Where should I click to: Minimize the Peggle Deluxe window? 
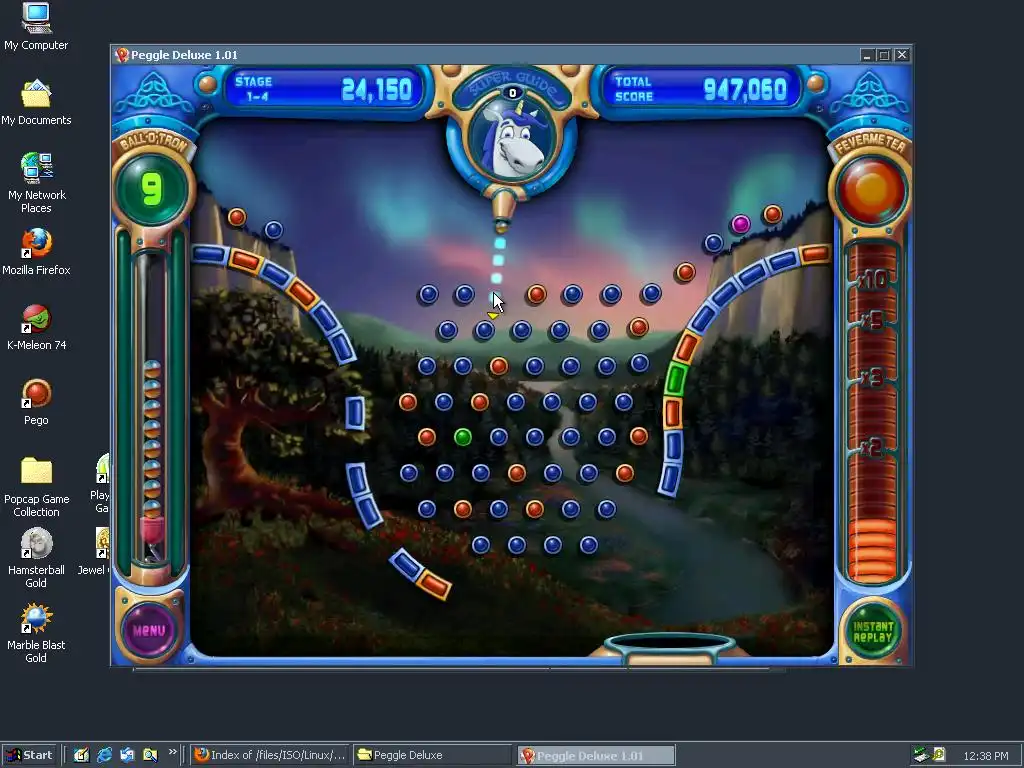pos(867,56)
